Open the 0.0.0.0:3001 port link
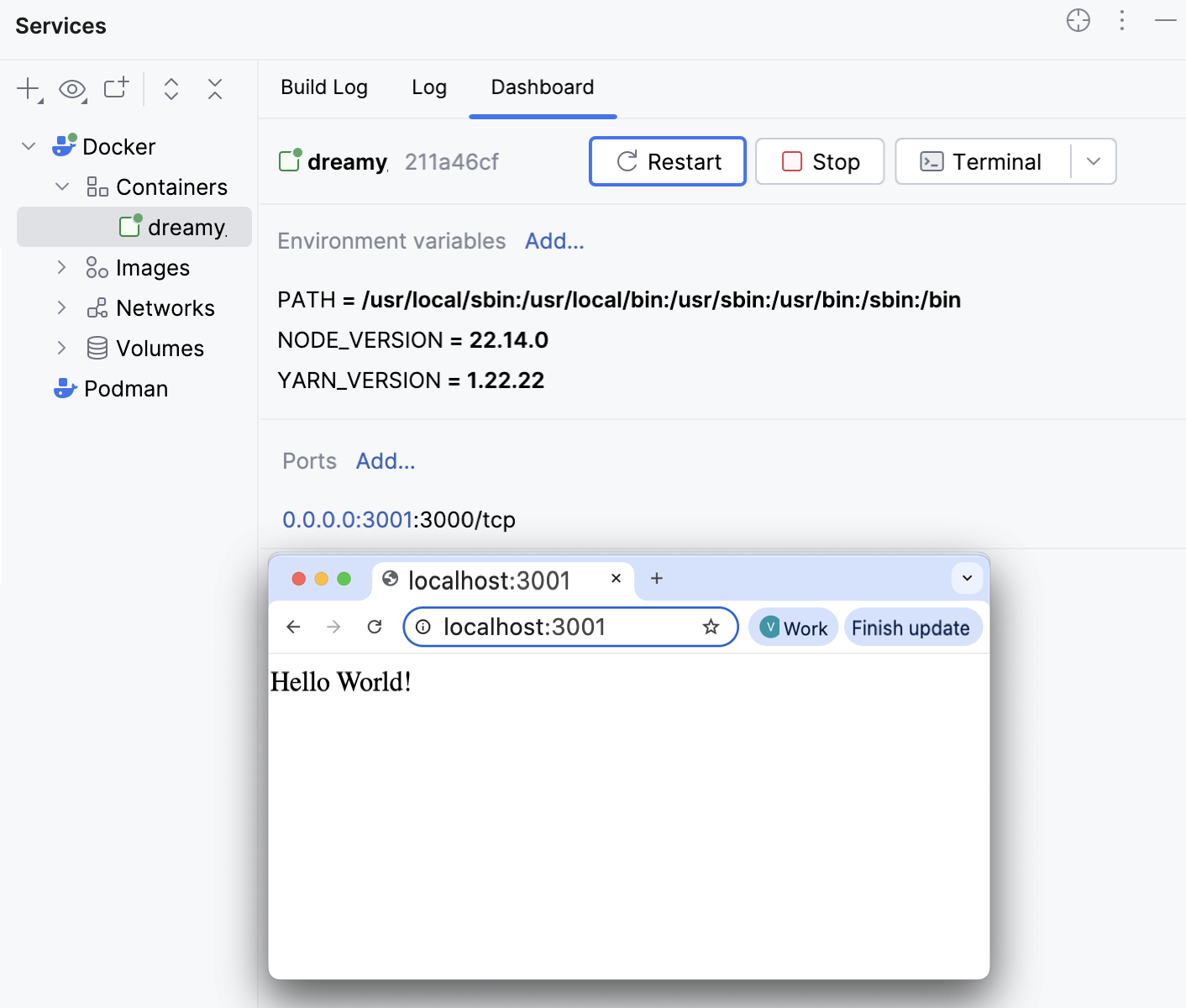Image resolution: width=1186 pixels, height=1008 pixels. [x=348, y=520]
